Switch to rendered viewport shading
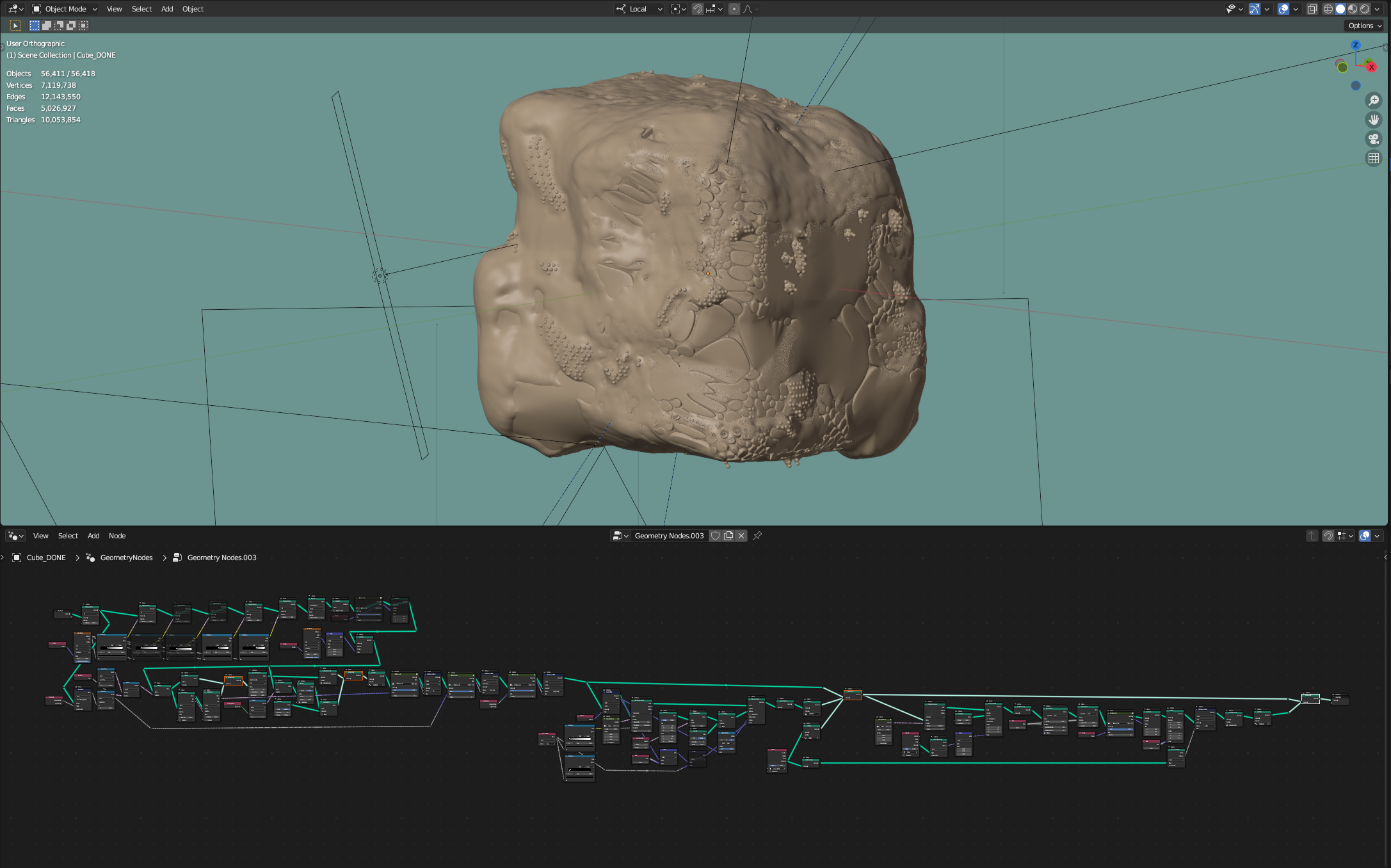1391x868 pixels. point(1365,9)
